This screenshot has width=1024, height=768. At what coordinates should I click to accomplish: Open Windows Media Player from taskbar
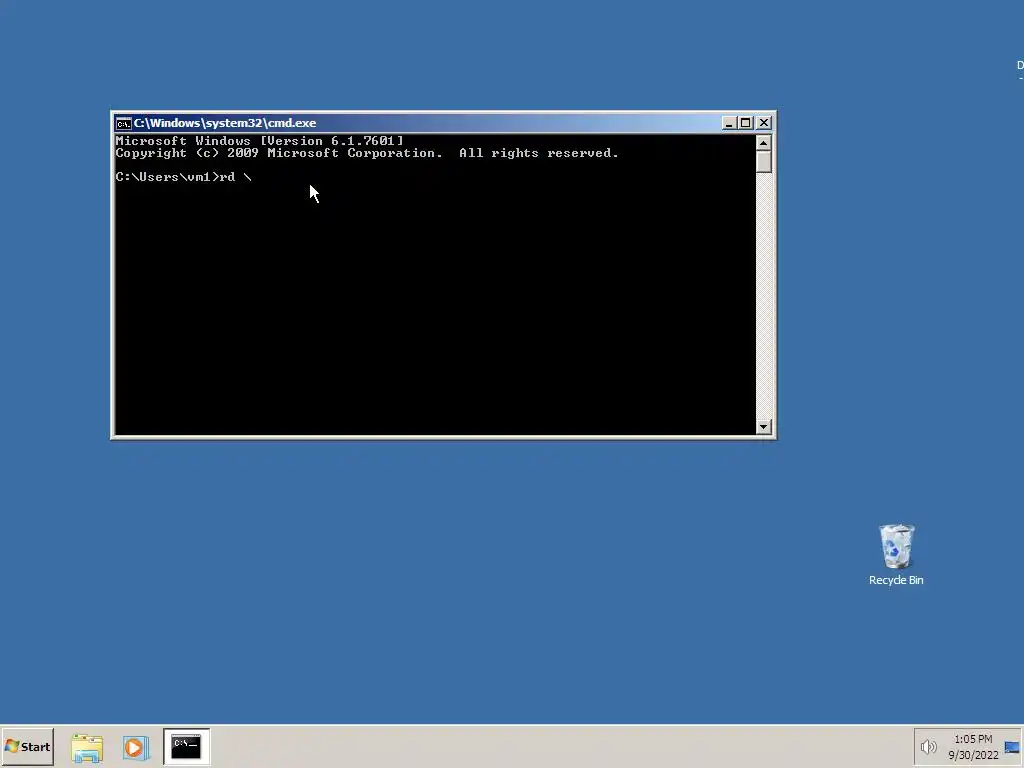point(135,747)
